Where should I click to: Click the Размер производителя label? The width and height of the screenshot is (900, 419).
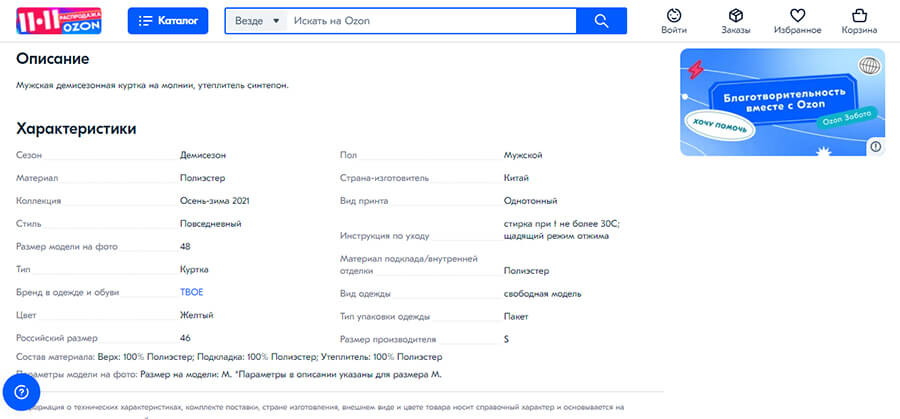[388, 339]
